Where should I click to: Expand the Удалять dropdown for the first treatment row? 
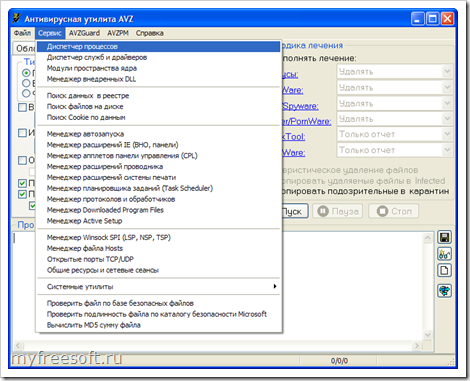[x=447, y=71]
